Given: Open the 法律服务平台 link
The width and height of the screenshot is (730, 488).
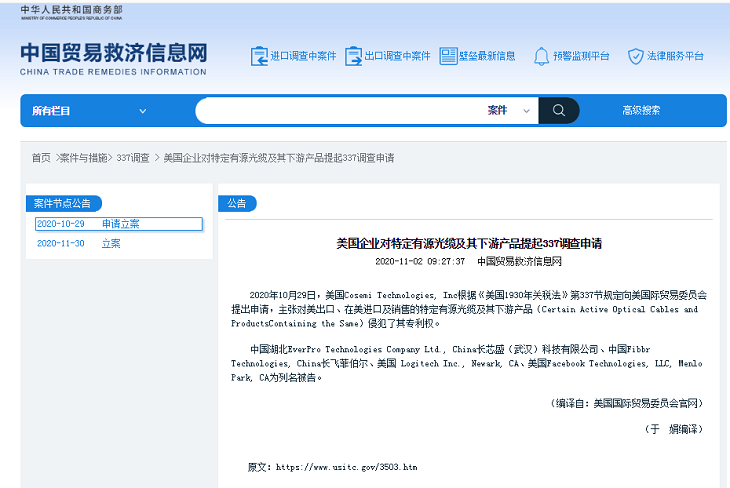Looking at the screenshot, I should (675, 56).
